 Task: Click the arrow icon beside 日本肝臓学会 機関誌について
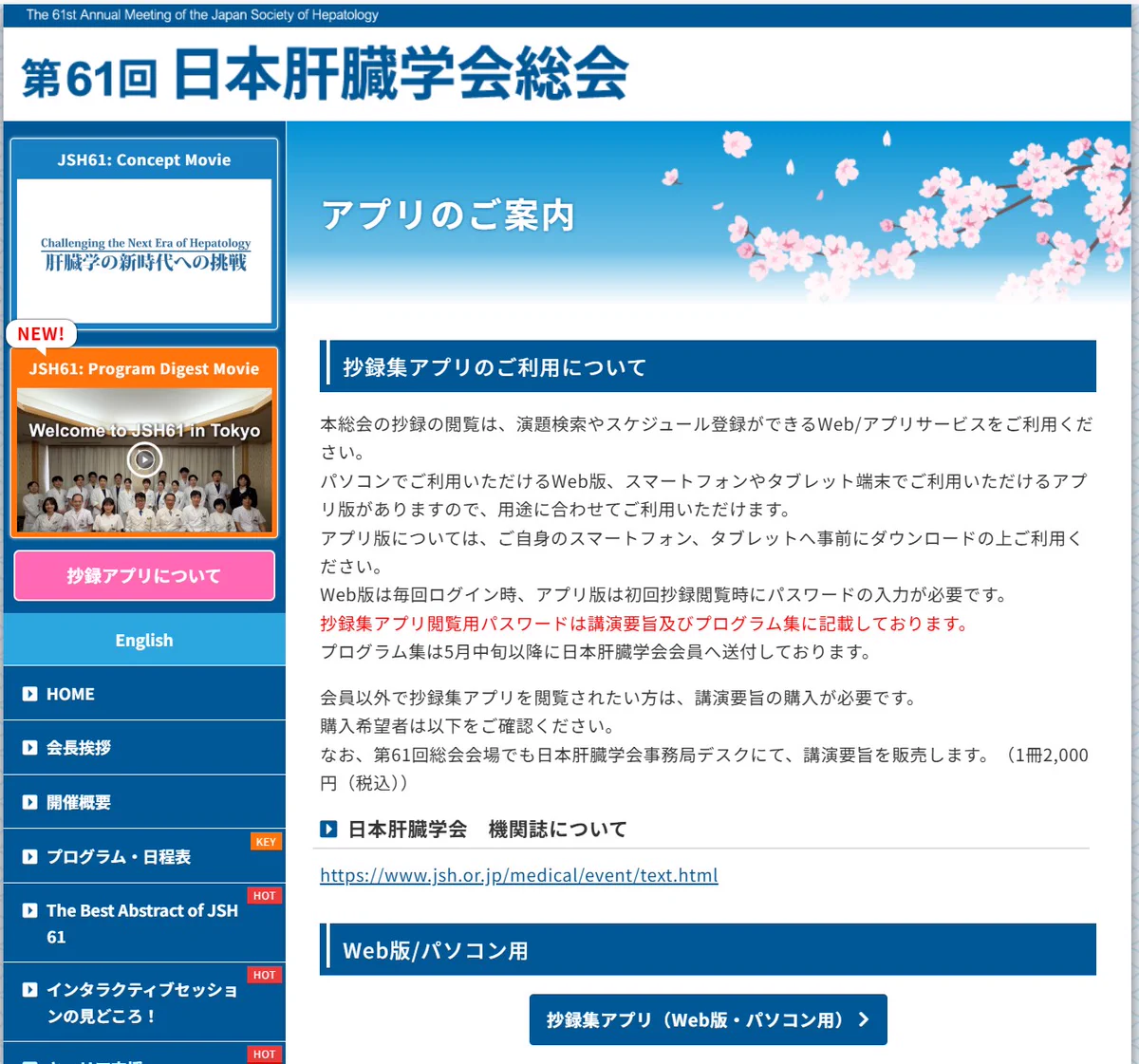coord(328,829)
